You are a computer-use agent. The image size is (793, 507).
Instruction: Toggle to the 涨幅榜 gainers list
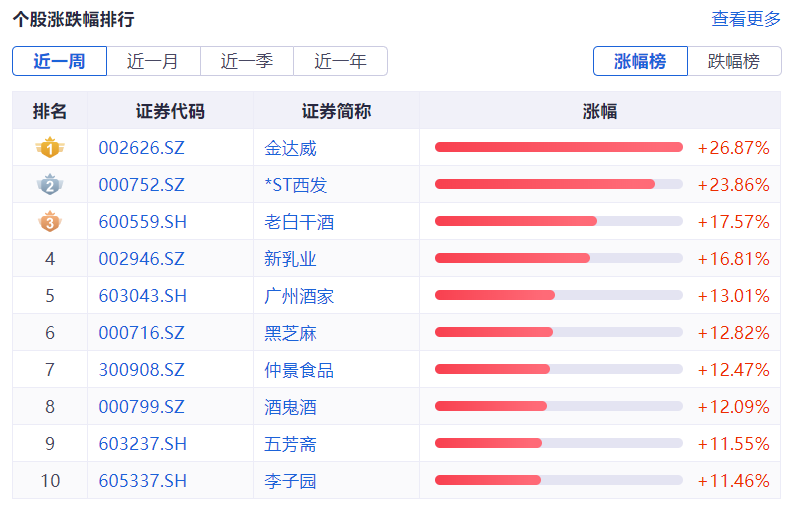(640, 61)
